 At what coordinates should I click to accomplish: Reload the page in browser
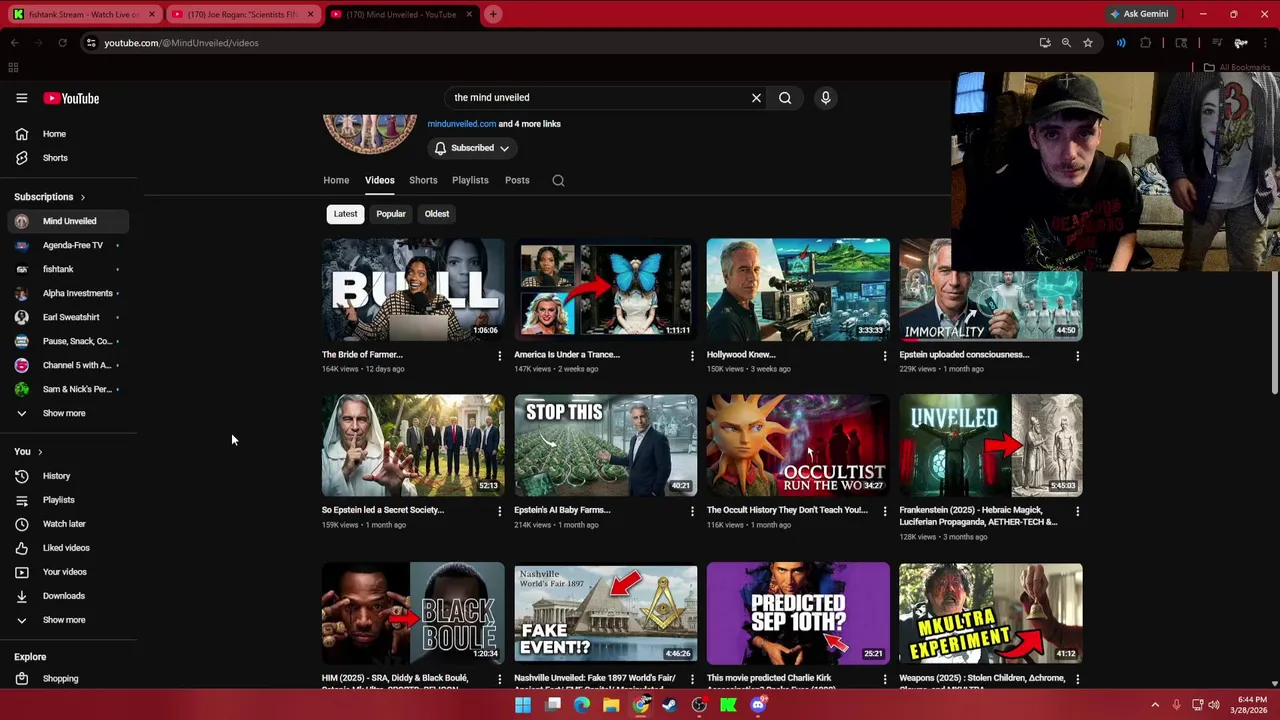[x=62, y=43]
